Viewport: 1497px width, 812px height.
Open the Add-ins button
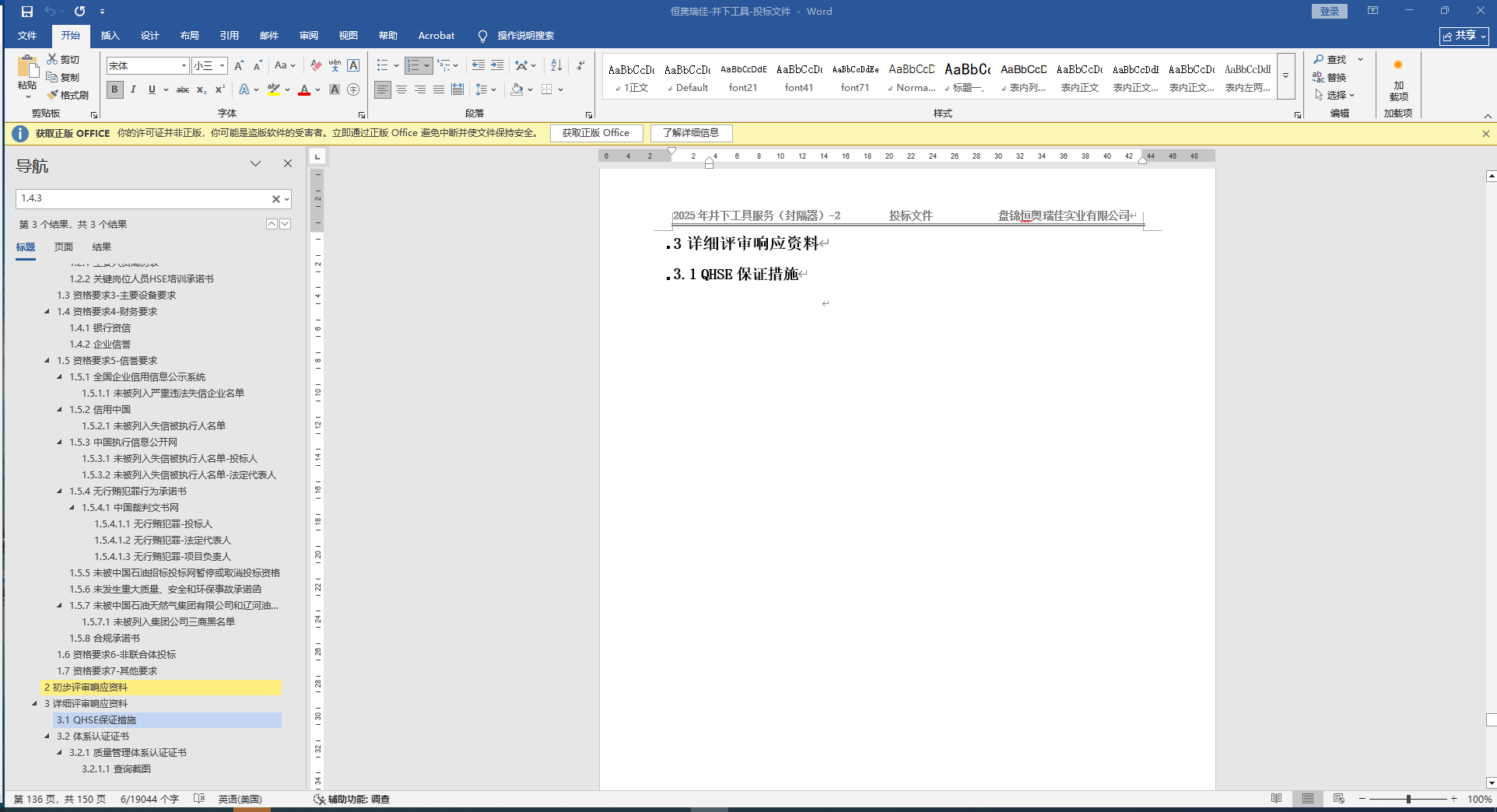point(1398,81)
